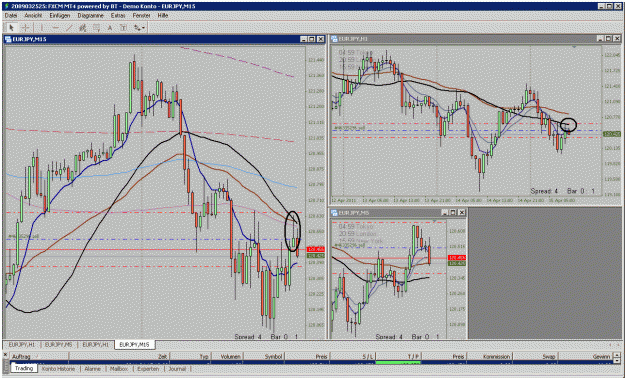
Task: Click the chart shift marker in M5 chart
Action: click(x=434, y=221)
